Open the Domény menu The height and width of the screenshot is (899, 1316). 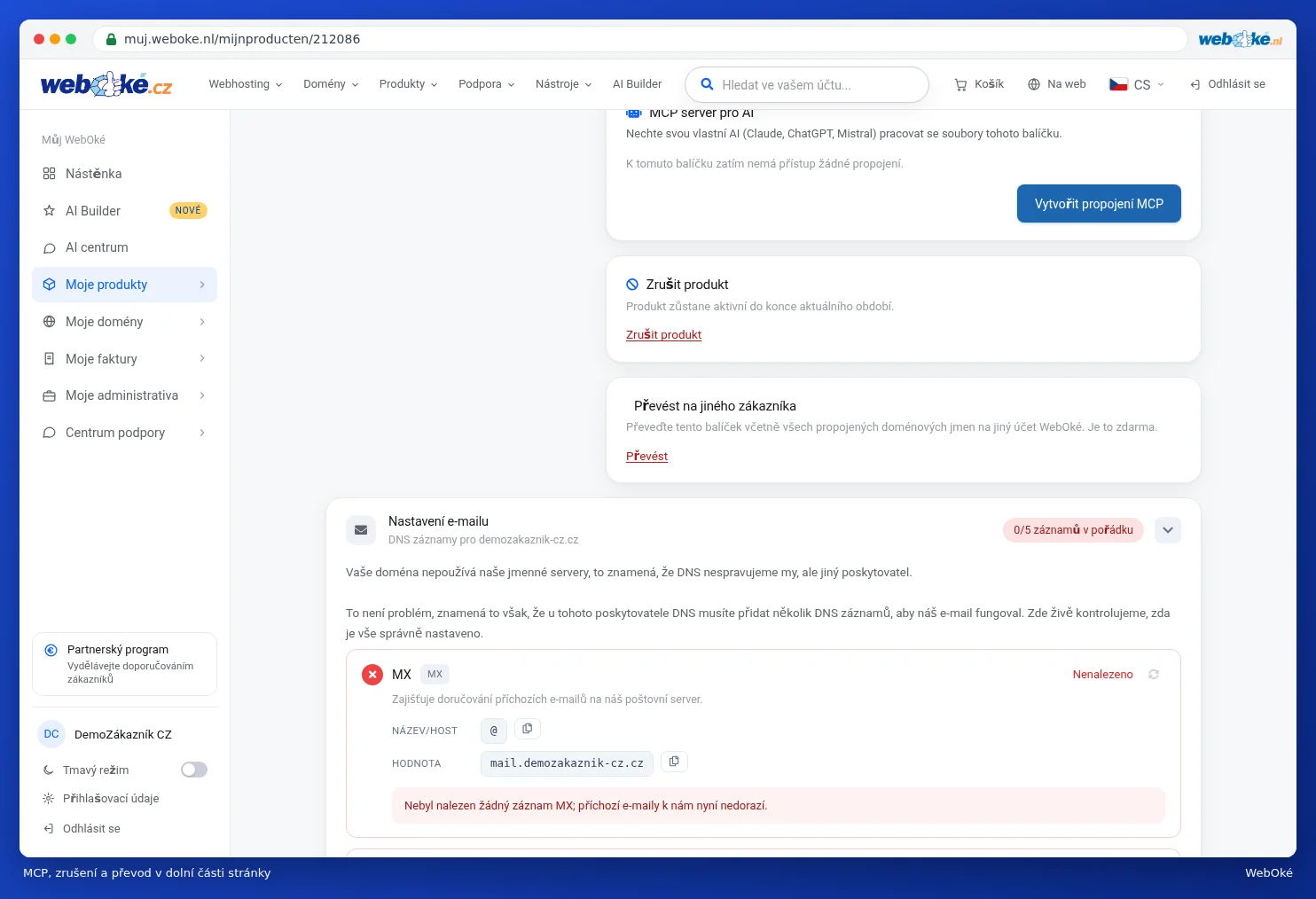click(331, 84)
